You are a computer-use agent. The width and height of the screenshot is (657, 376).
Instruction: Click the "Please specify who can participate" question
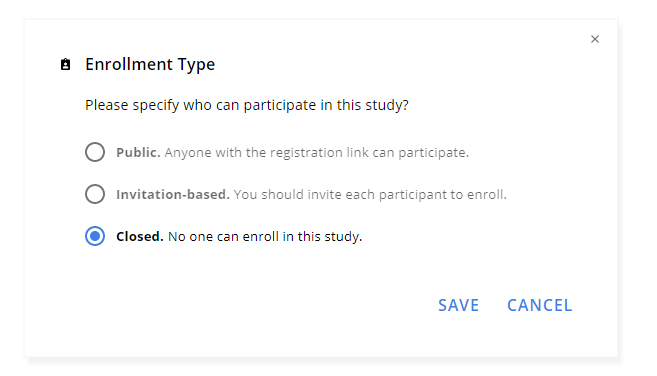[x=247, y=105]
